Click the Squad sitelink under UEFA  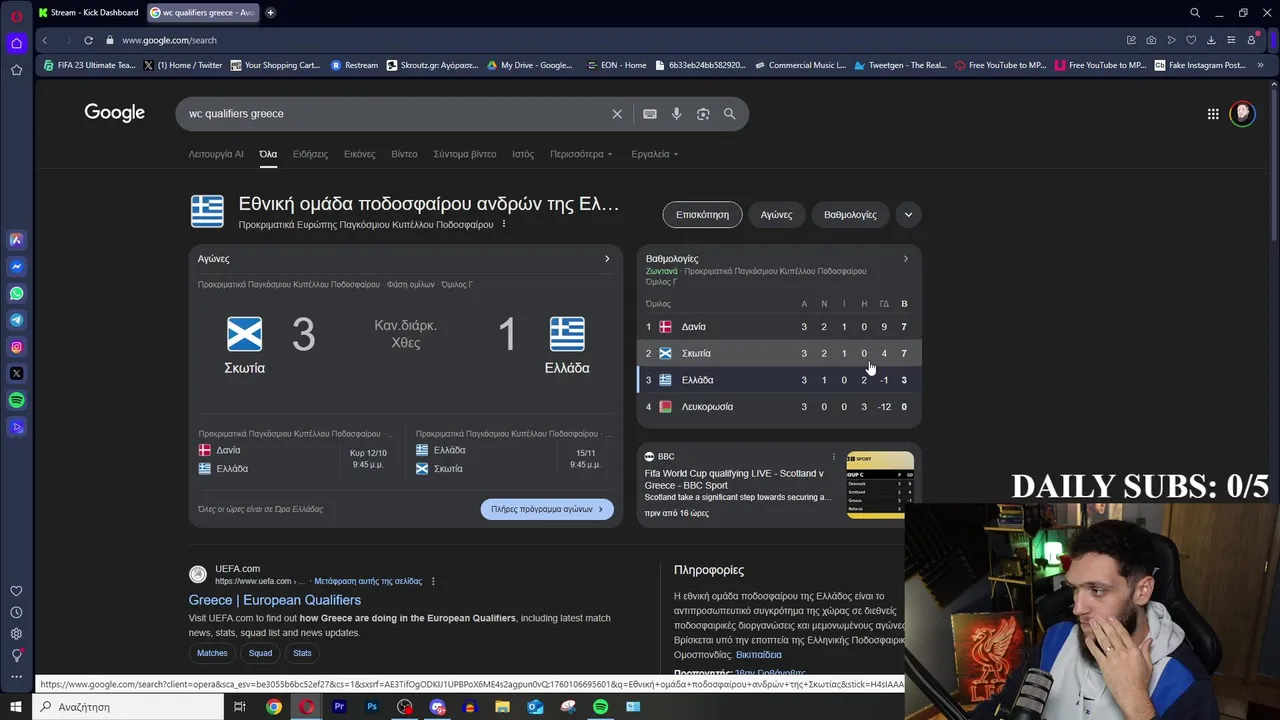[x=260, y=653]
